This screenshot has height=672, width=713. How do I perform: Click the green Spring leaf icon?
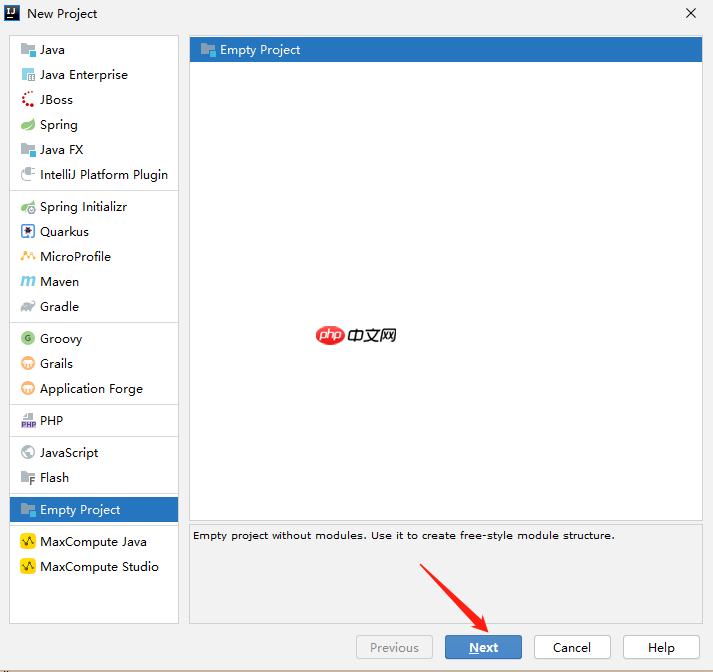(28, 125)
